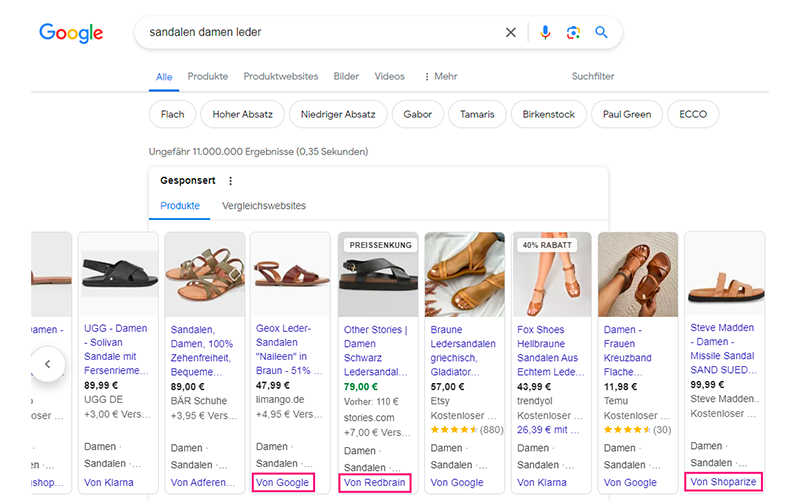Select the sponsored Produkte tab
Screen dimensions: 800x500
tap(180, 206)
